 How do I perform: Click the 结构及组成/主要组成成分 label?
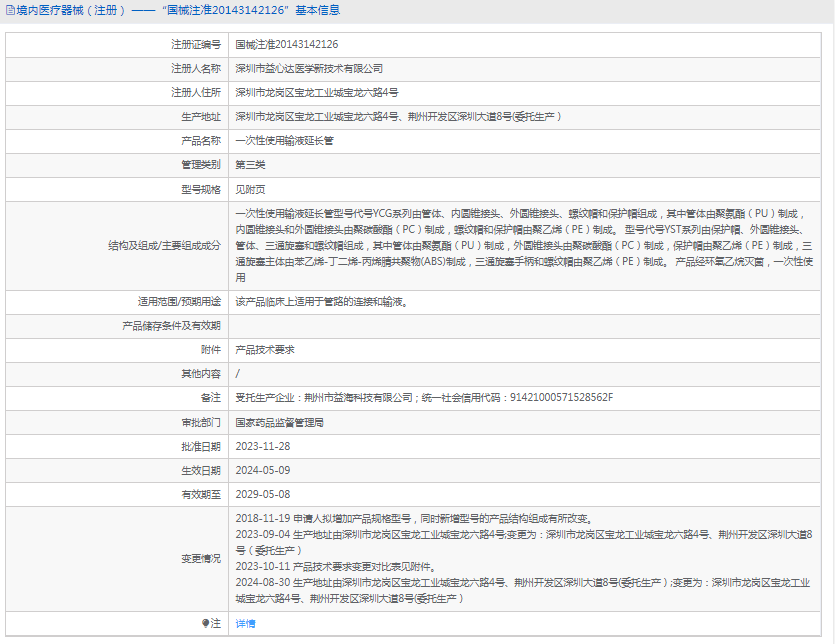tap(164, 246)
